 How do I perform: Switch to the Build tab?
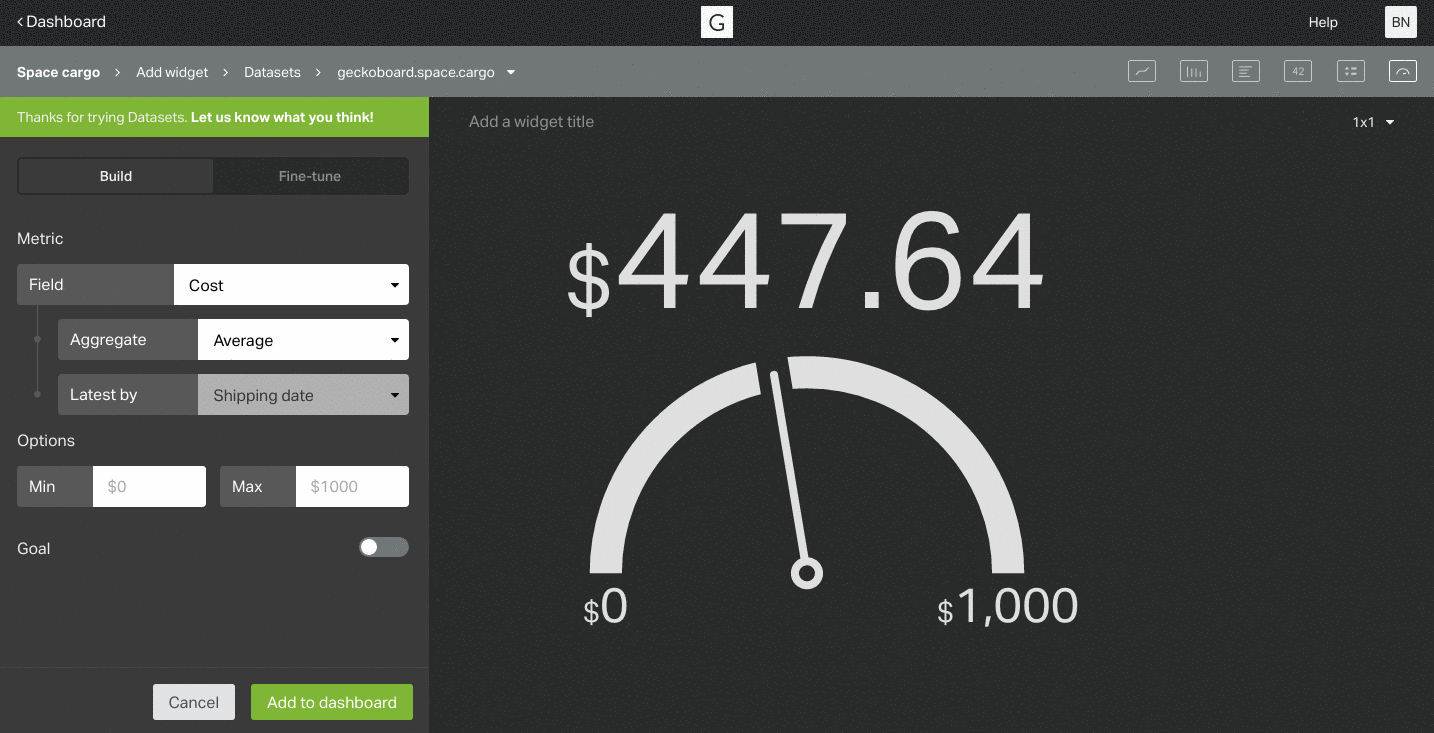(116, 176)
